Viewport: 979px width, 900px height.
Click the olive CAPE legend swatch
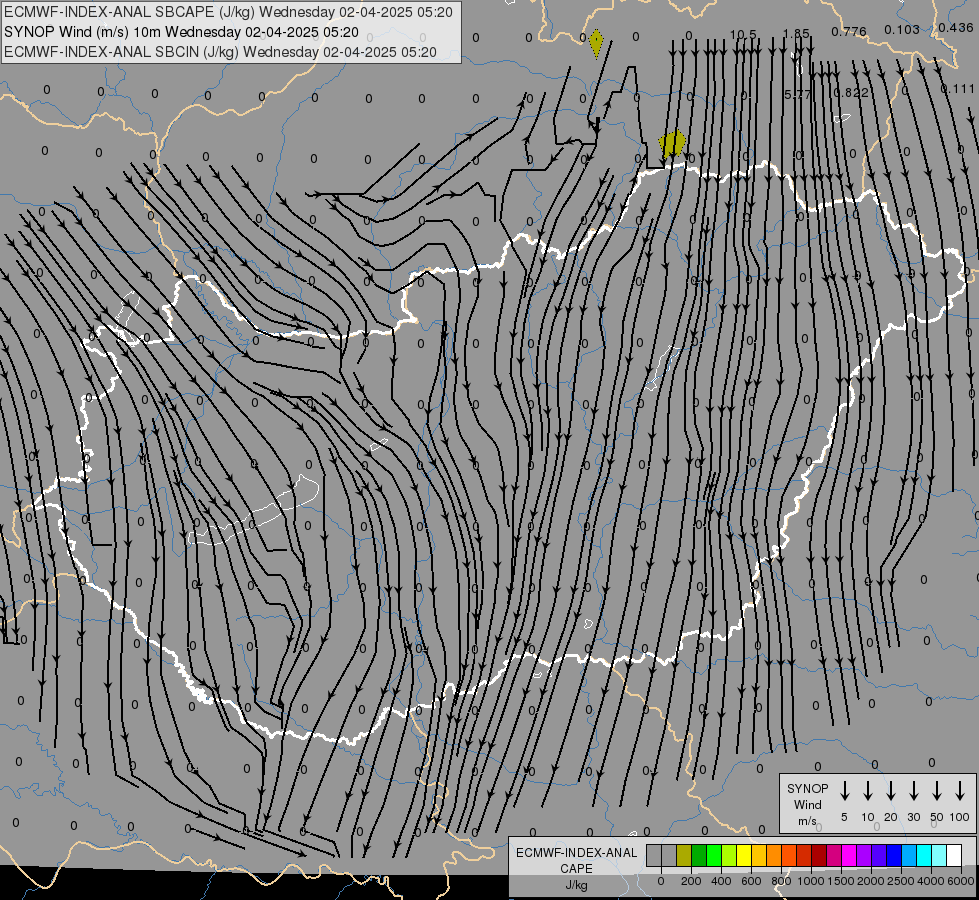tap(684, 855)
